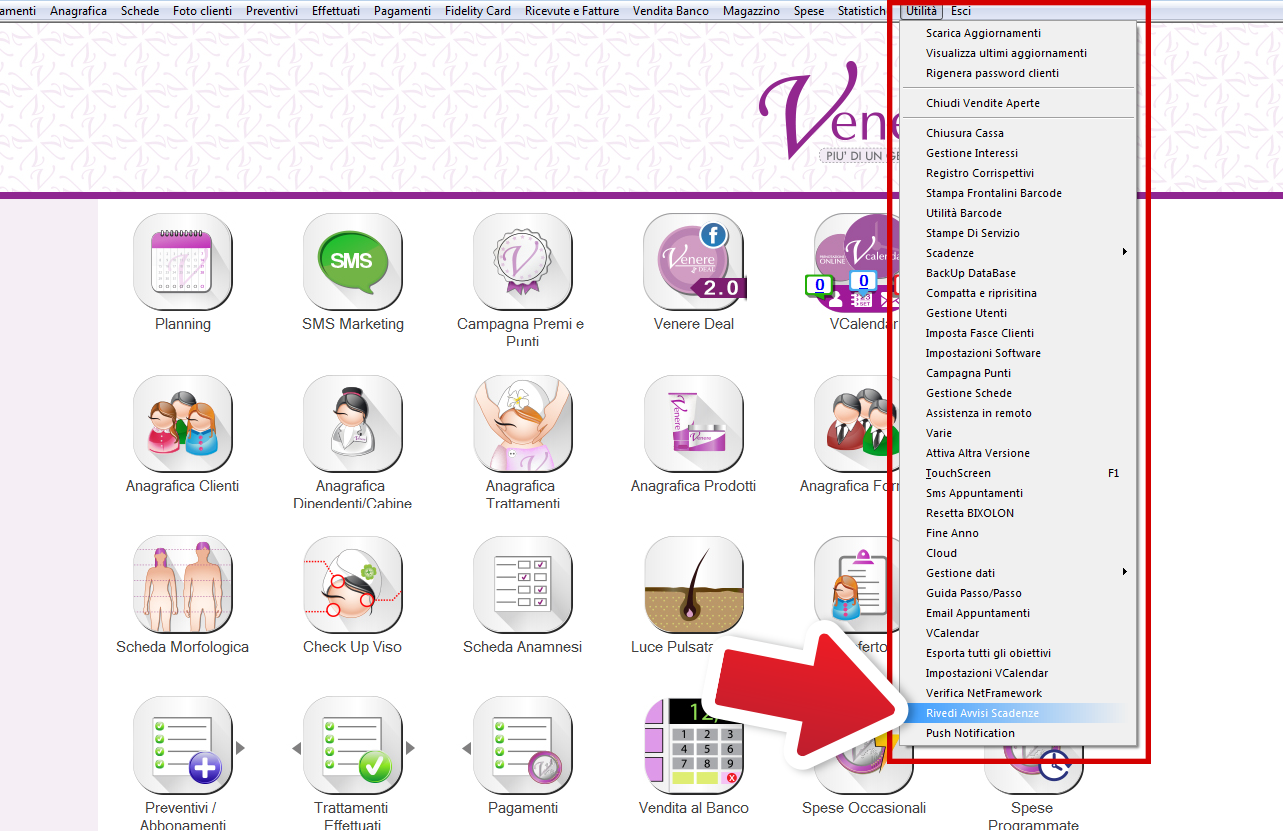The height and width of the screenshot is (831, 1283).
Task: Open Preventivi / Abbonamenti icon
Action: tap(183, 746)
